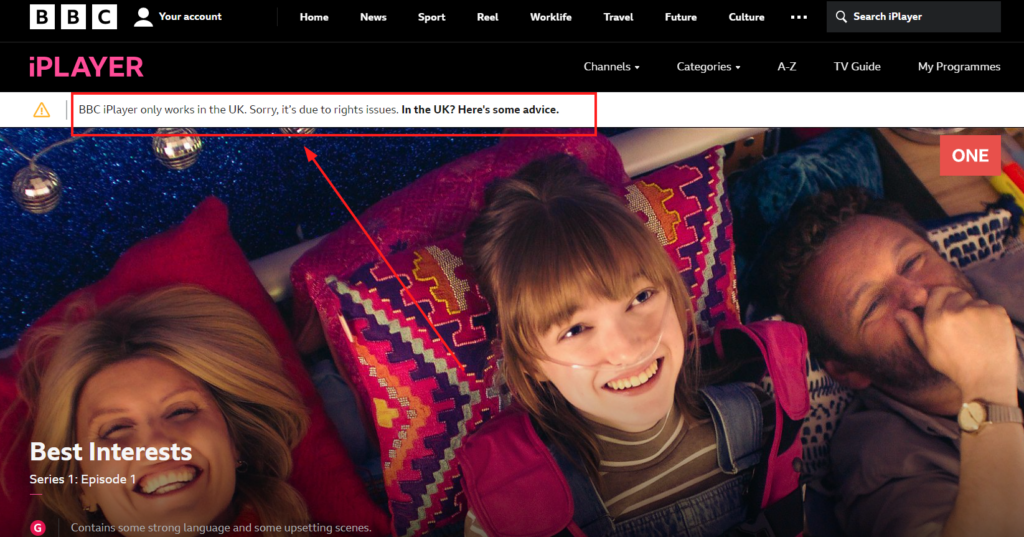This screenshot has height=537, width=1024.
Task: Open the Culture section
Action: click(746, 17)
